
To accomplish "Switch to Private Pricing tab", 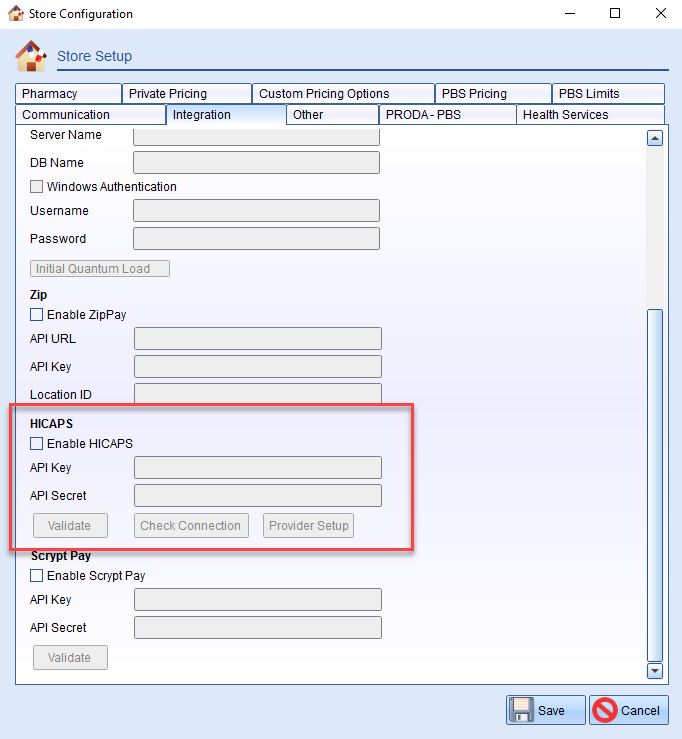I will (x=187, y=93).
